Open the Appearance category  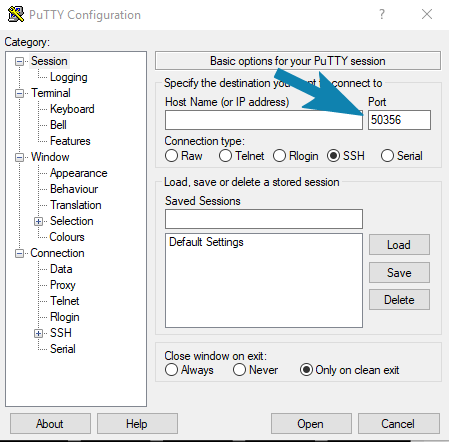point(79,173)
